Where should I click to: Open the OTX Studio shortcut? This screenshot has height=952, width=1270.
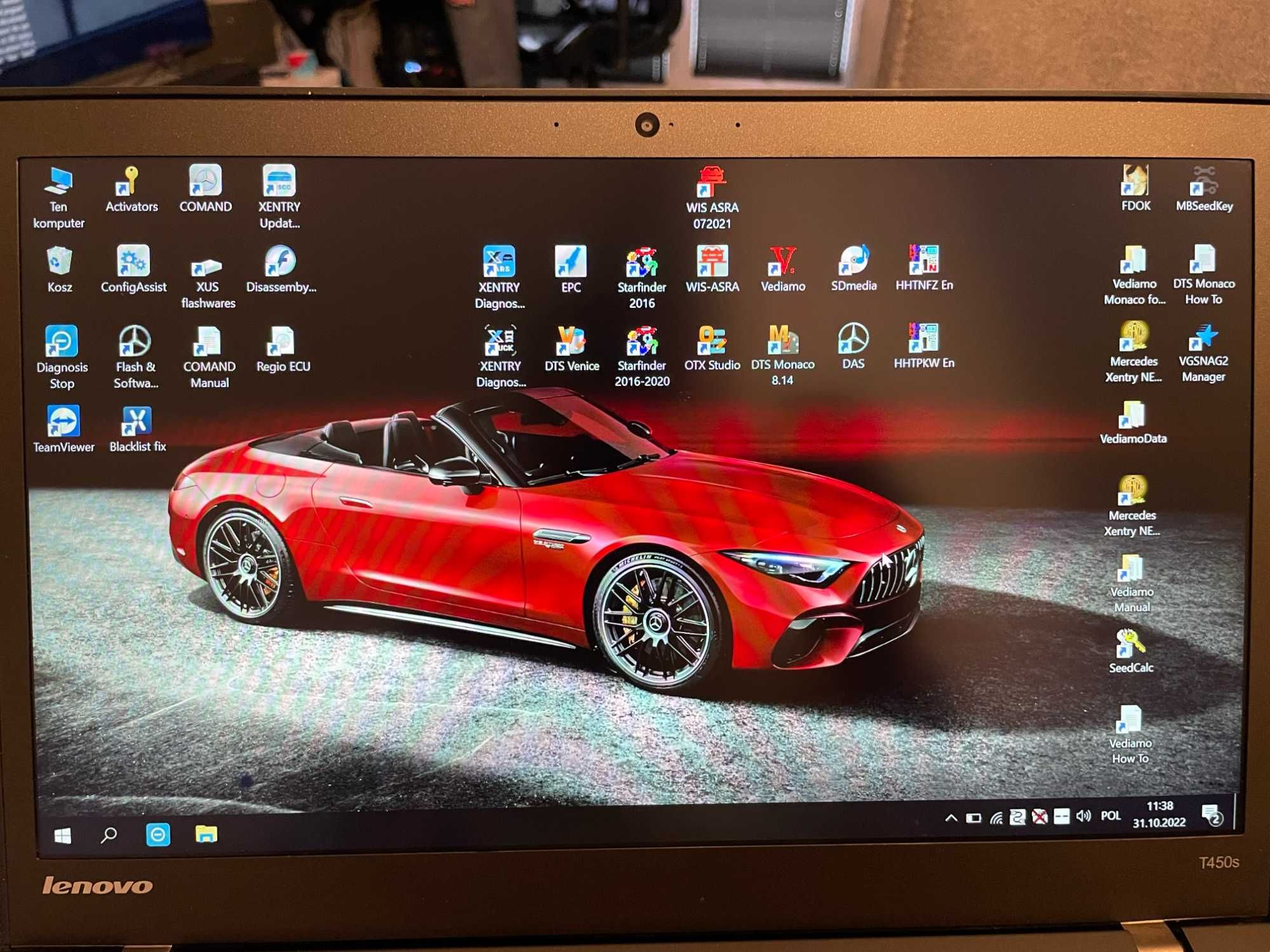click(x=712, y=348)
